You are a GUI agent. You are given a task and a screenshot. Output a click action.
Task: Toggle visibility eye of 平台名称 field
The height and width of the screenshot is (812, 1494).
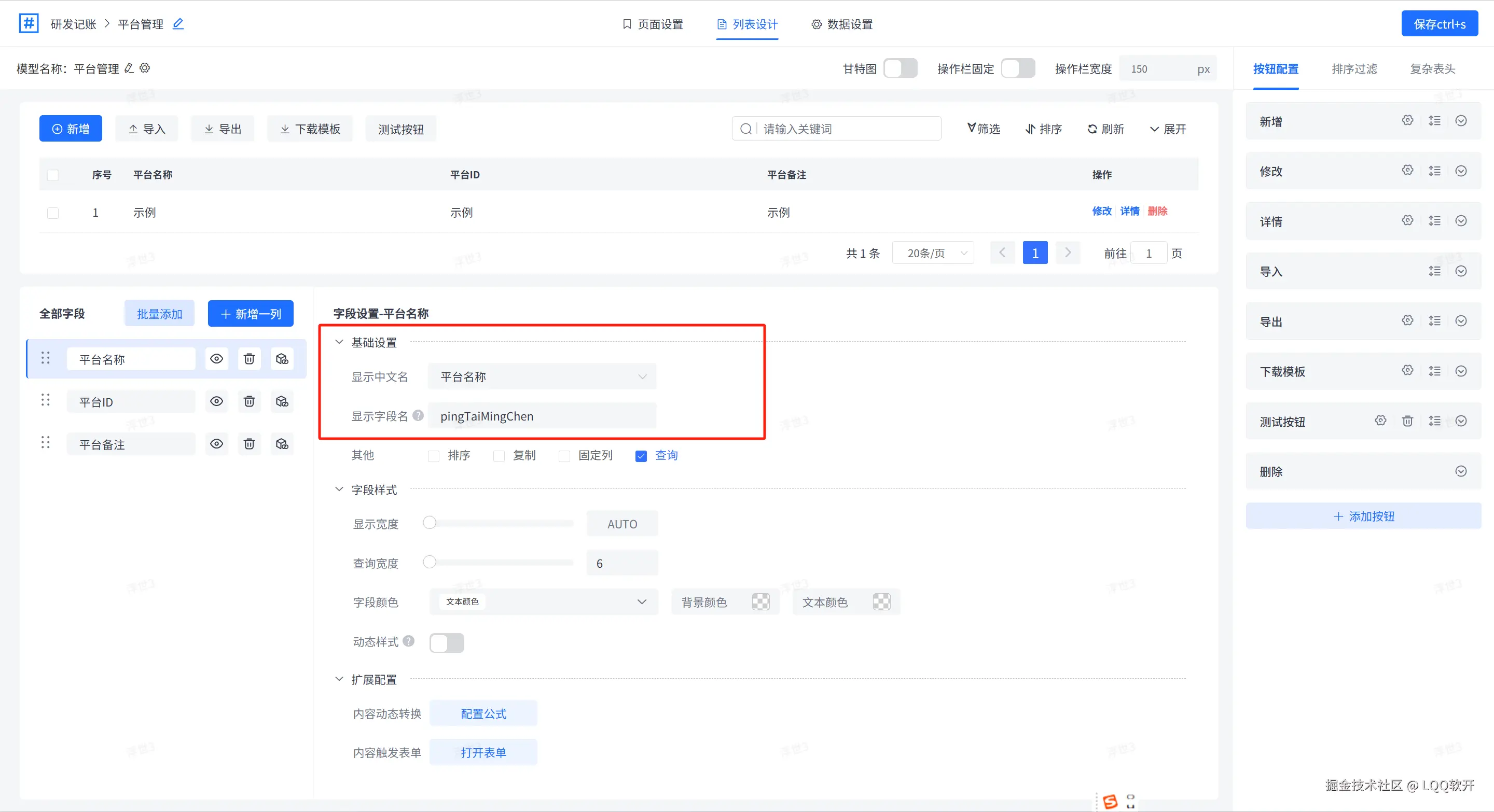coord(216,359)
